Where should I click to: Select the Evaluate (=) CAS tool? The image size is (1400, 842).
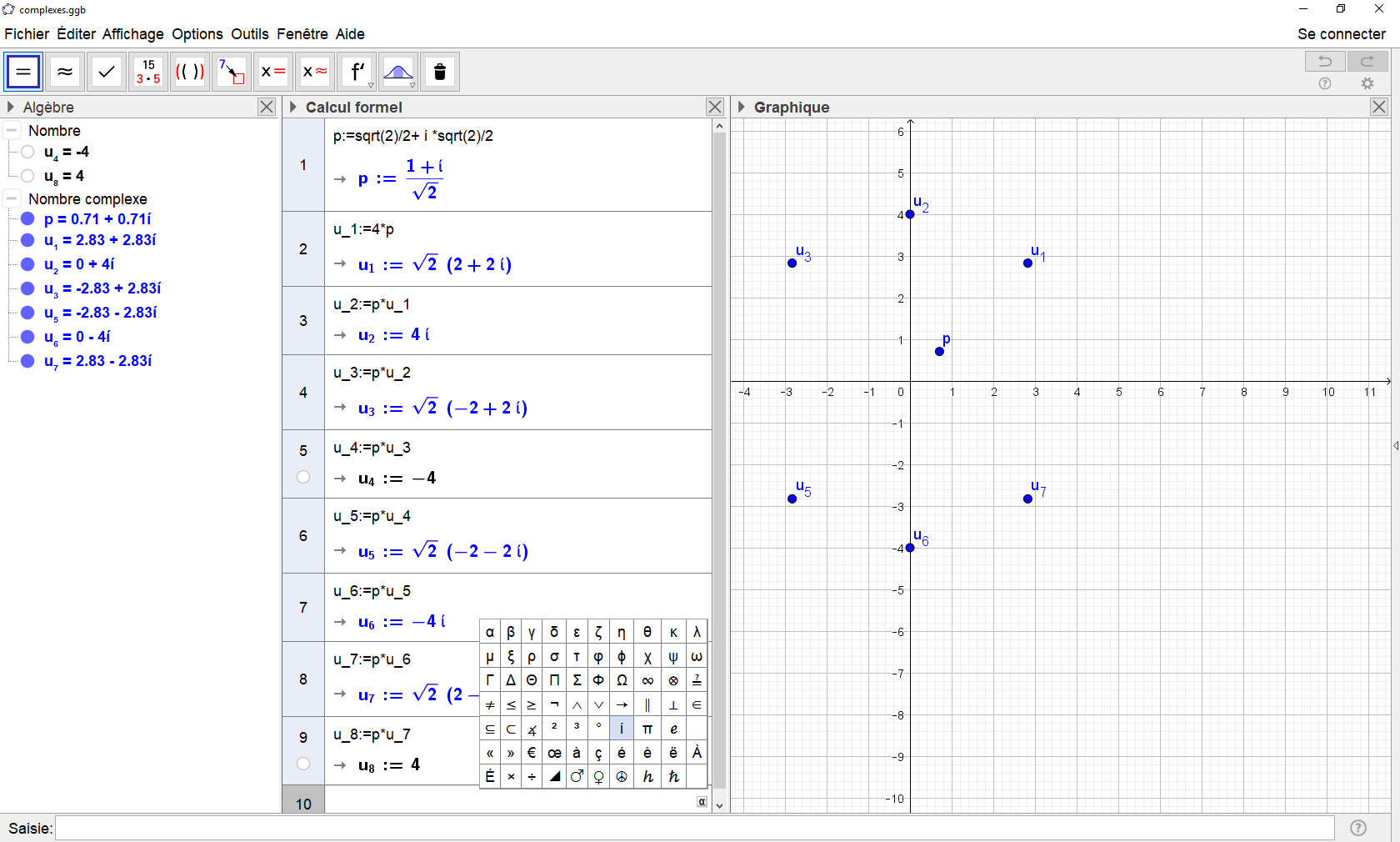tap(23, 72)
